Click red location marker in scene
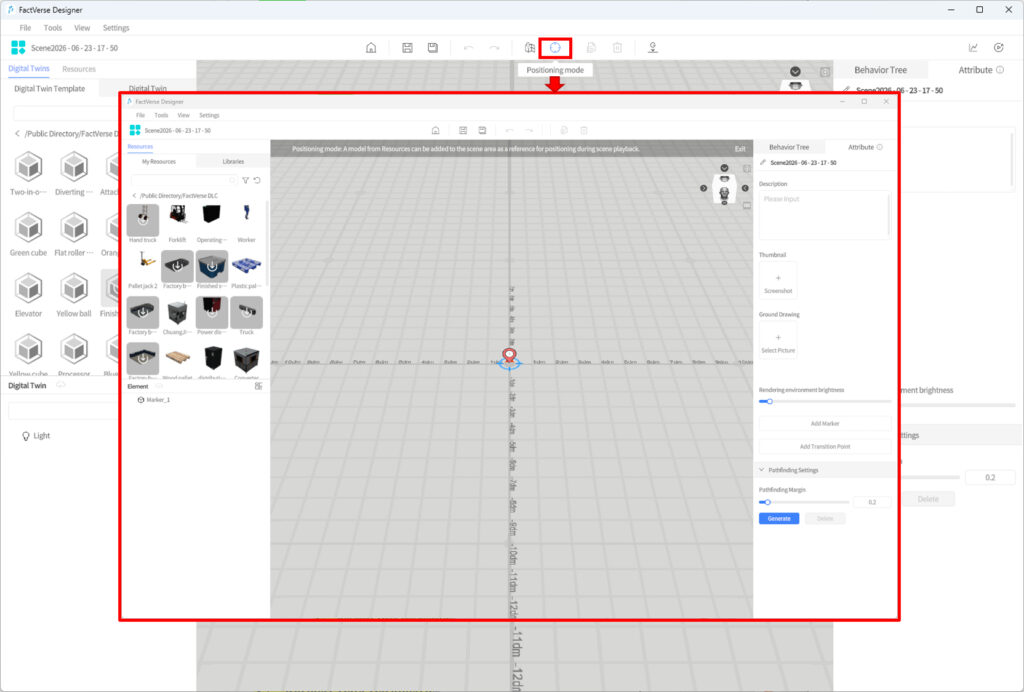Image resolution: width=1024 pixels, height=692 pixels. click(509, 356)
